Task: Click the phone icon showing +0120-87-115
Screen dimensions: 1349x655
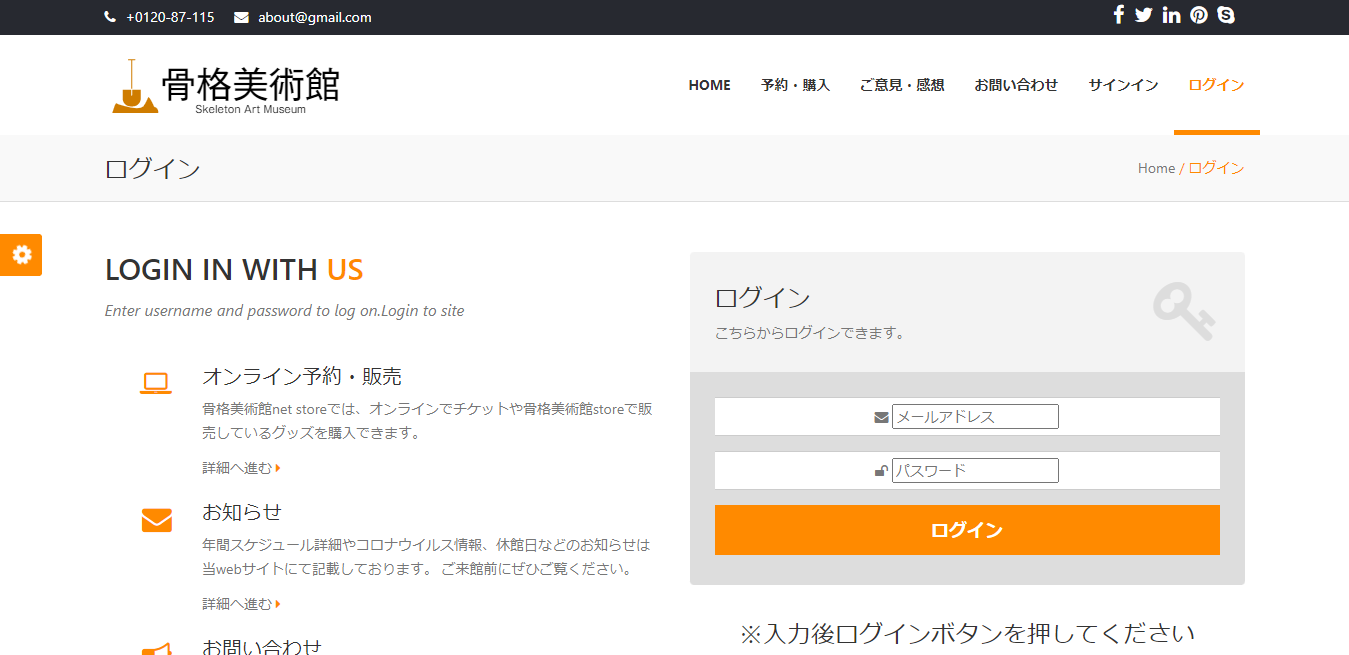Action: click(109, 16)
